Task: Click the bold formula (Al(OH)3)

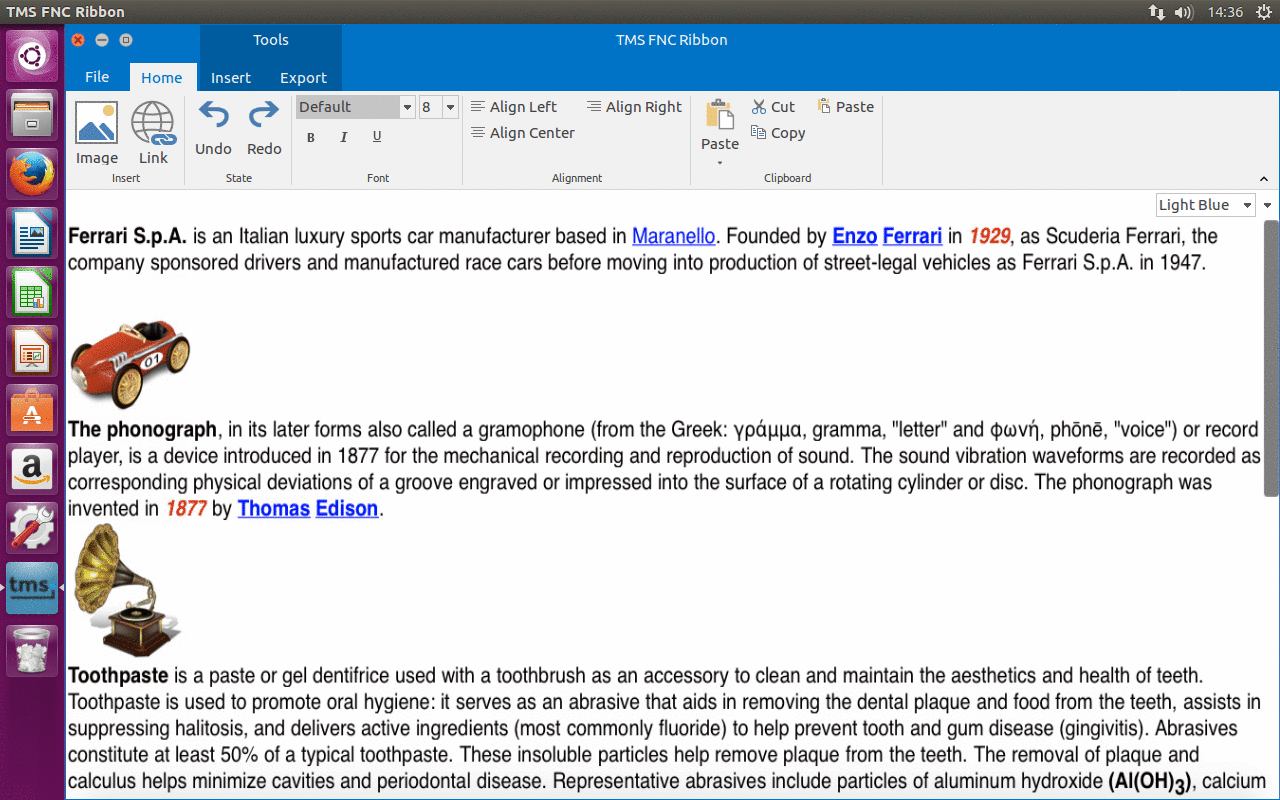Action: click(1151, 782)
